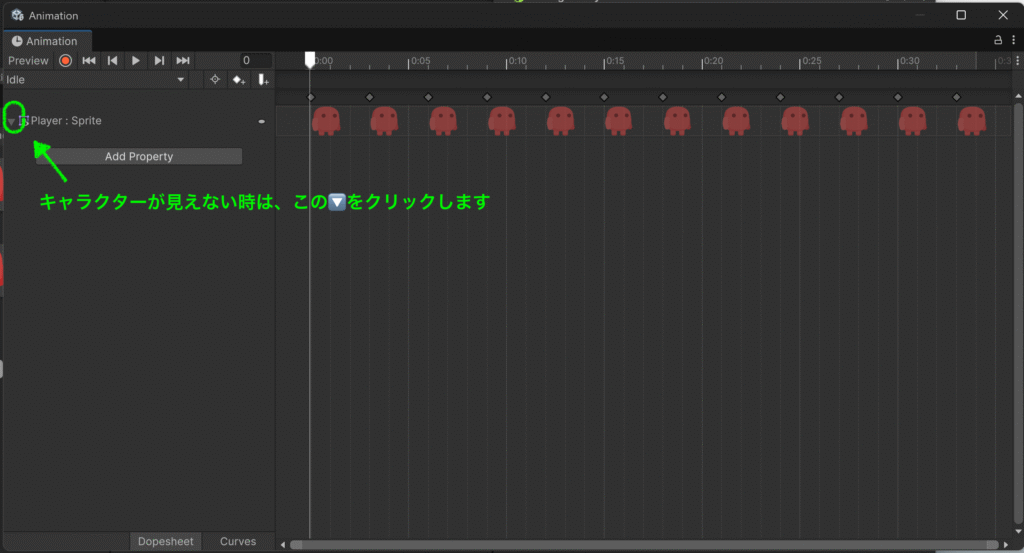Jump to the last keyframe of the clip
1024x553 pixels.
[183, 61]
